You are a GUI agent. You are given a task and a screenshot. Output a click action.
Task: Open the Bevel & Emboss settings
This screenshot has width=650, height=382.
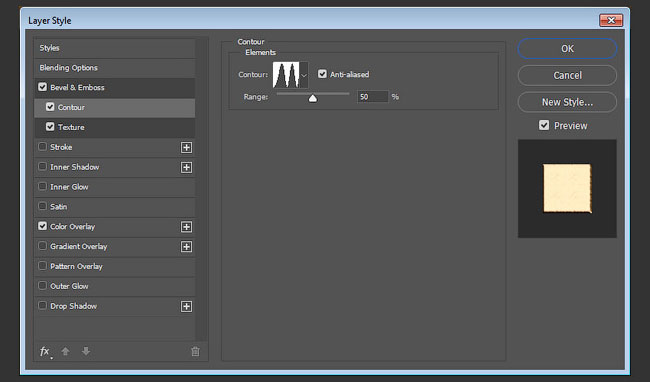(114, 87)
